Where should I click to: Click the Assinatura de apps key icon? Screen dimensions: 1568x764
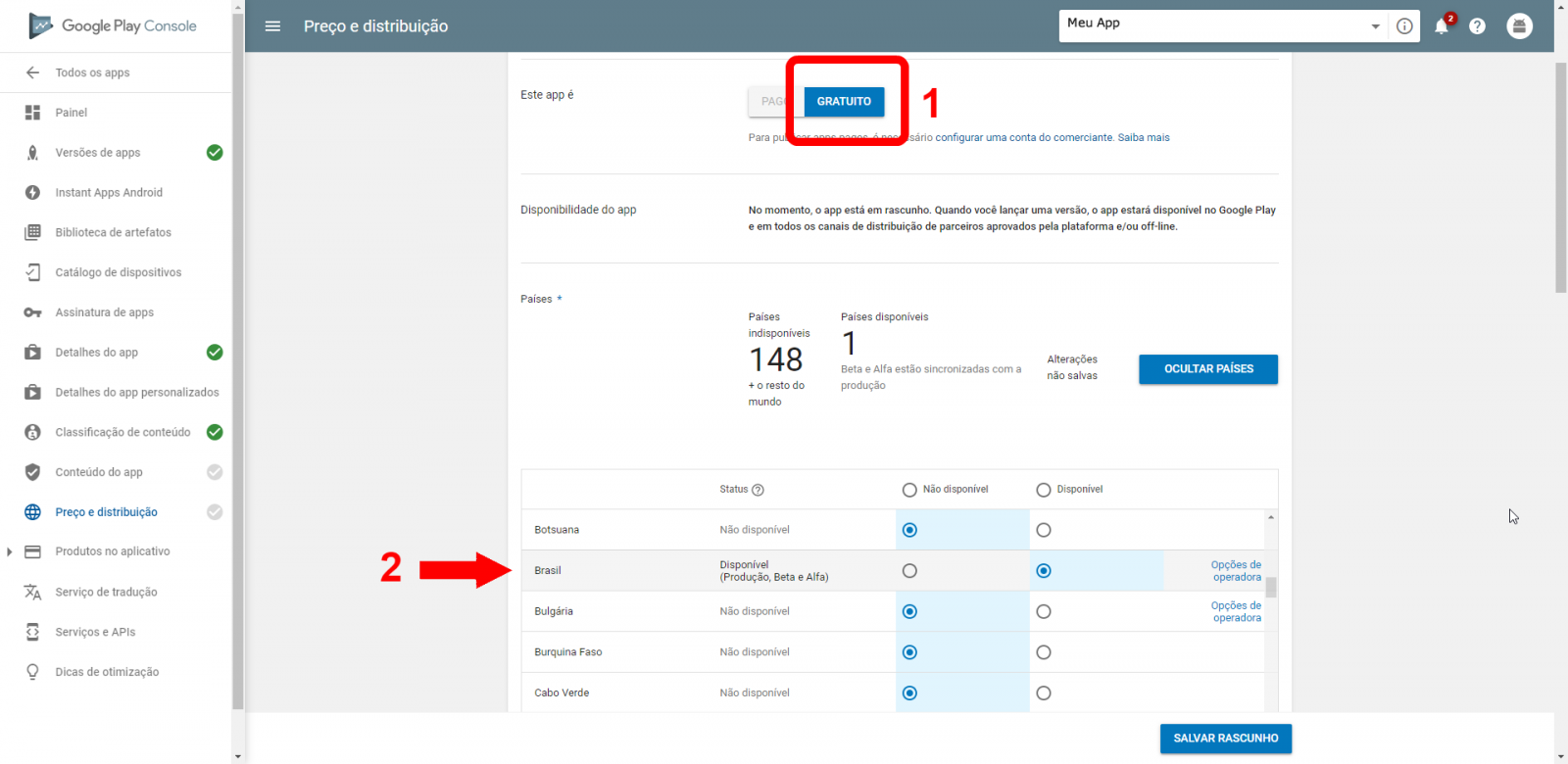(x=32, y=312)
